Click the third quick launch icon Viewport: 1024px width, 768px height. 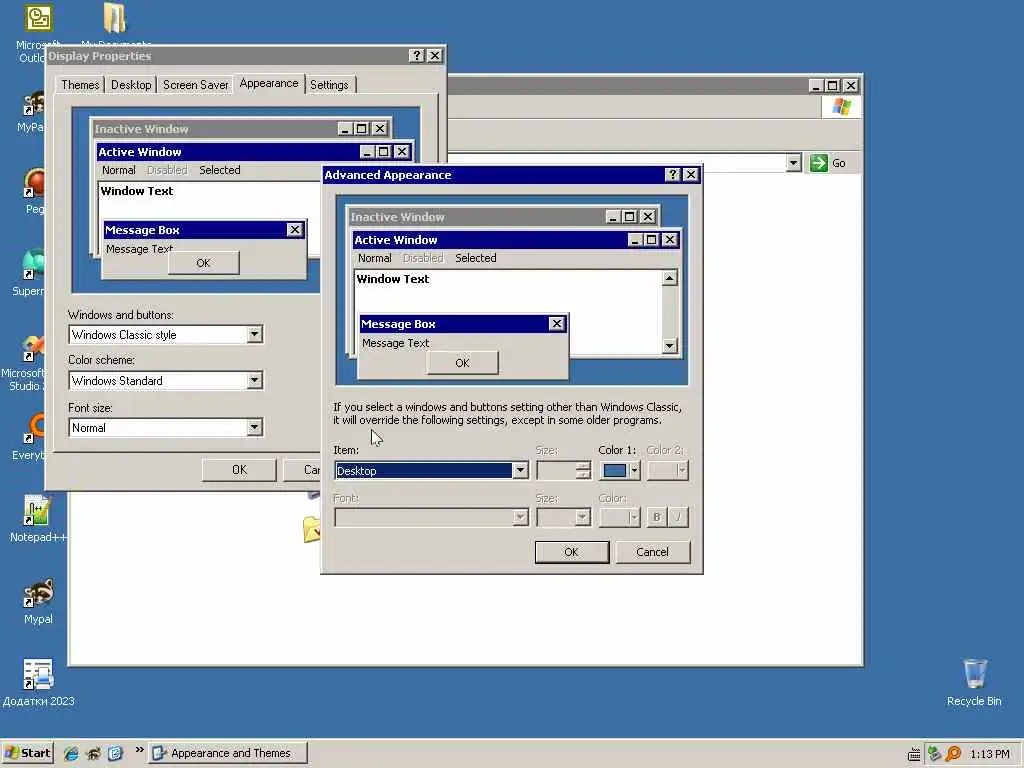tap(115, 753)
